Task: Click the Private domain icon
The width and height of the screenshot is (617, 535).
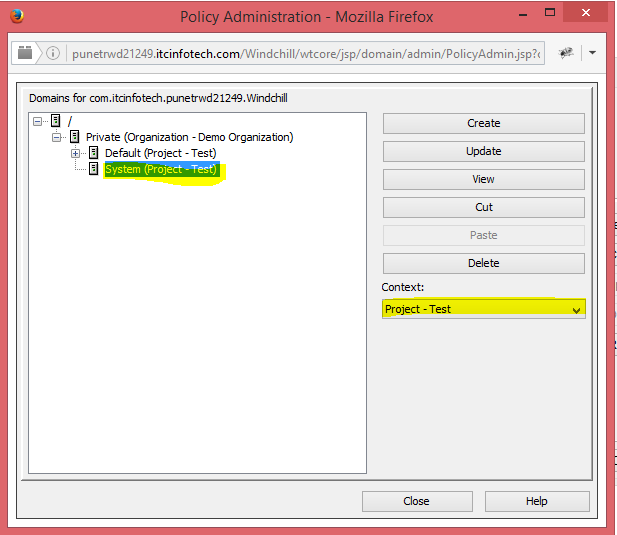Action: coord(74,137)
